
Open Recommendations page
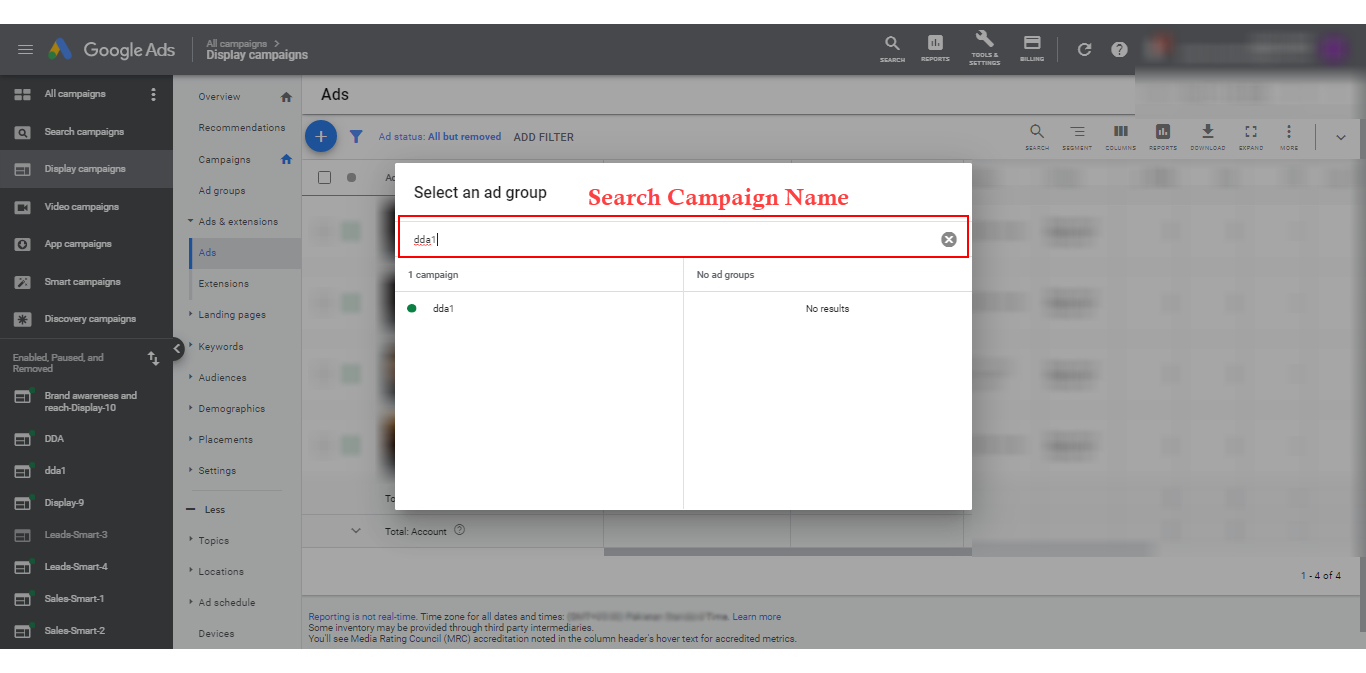click(x=242, y=127)
